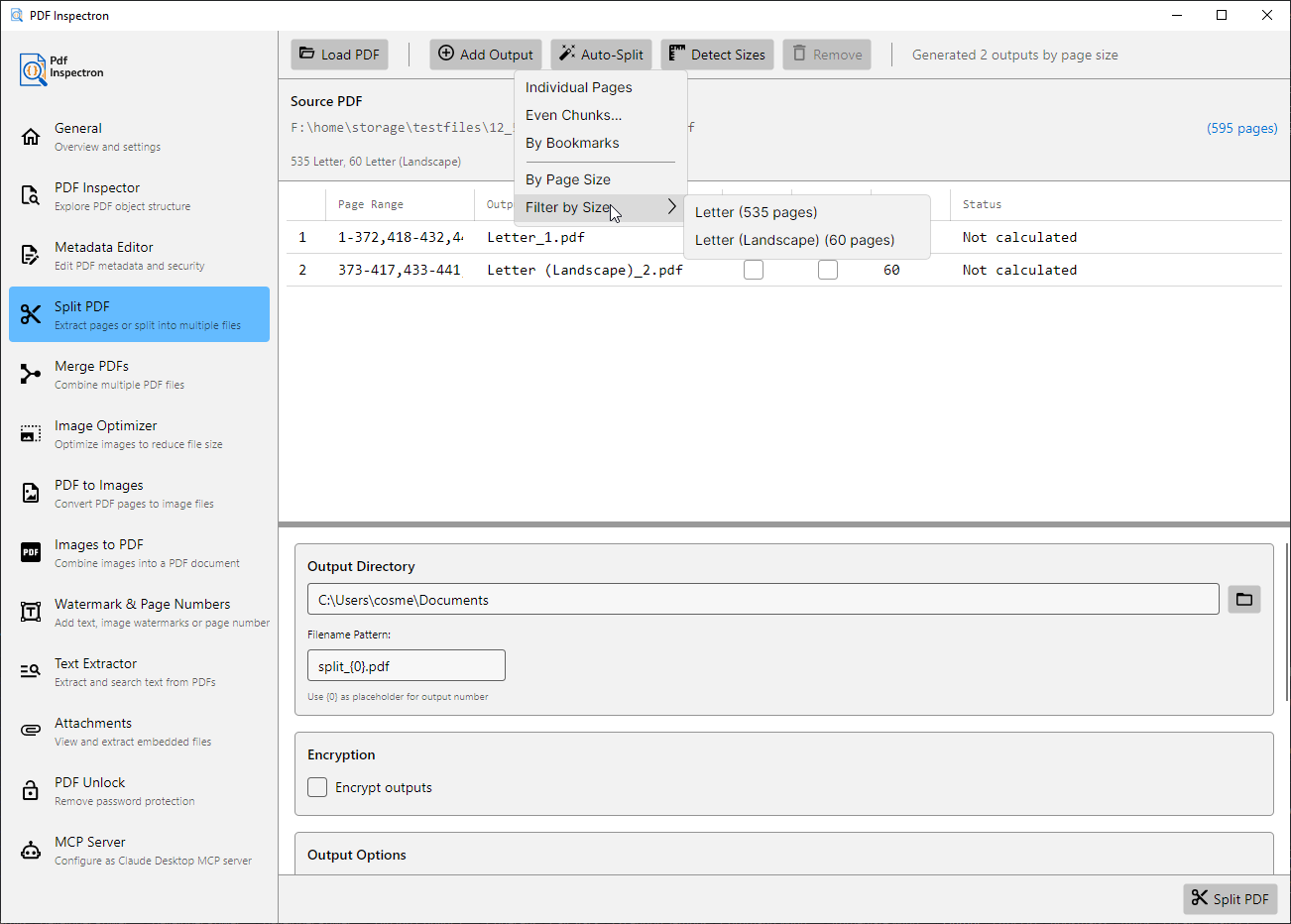Expand the Filter by Size submenu arrow
This screenshot has height=924, width=1291.
pos(671,207)
